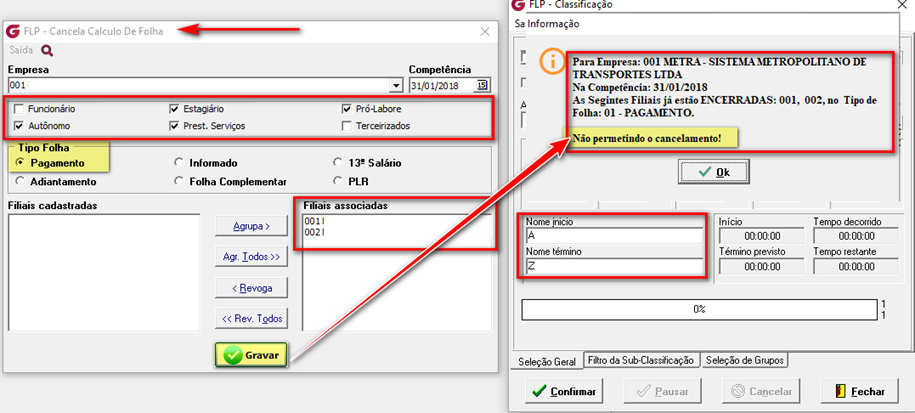915x413 pixels.
Task: Select the Adiantamento radio button
Action: (x=21, y=181)
